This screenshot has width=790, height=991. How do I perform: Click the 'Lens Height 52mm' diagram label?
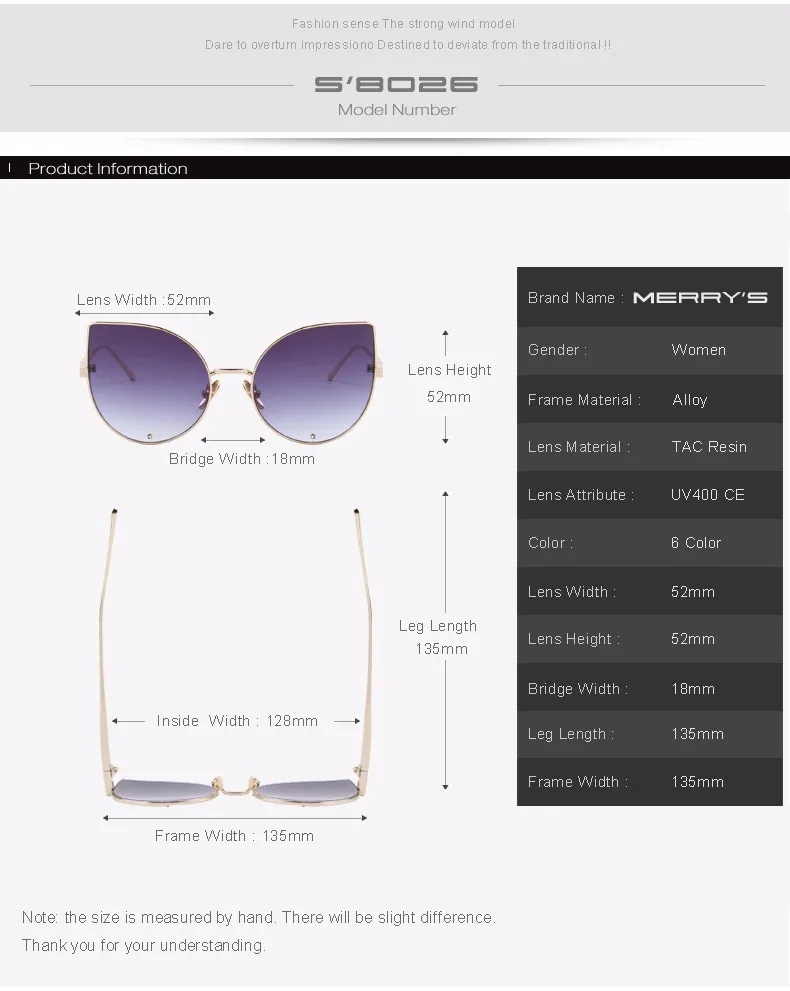[x=449, y=383]
